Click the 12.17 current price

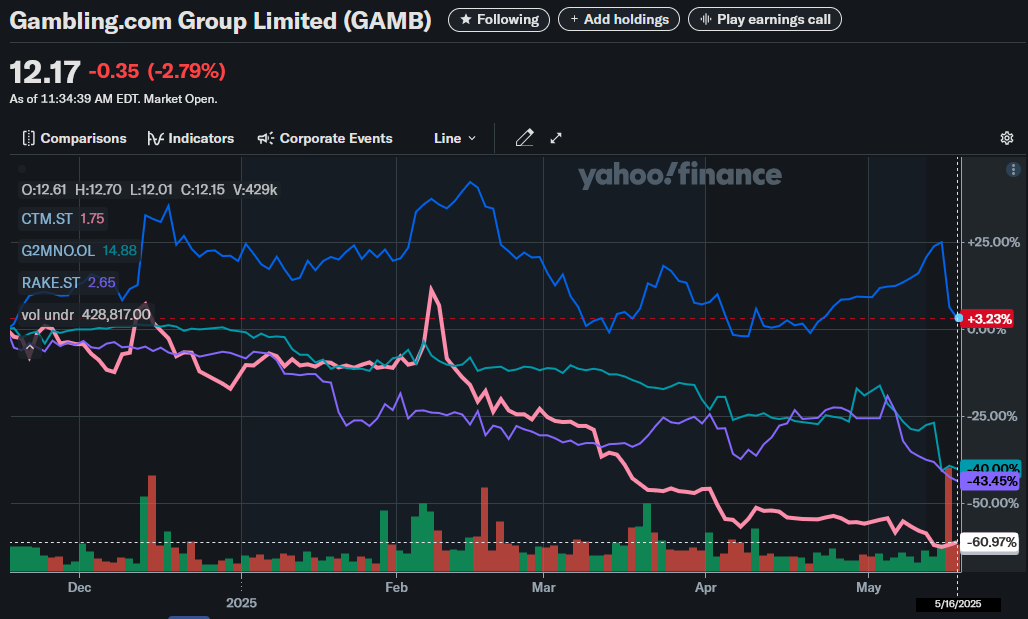pos(45,71)
